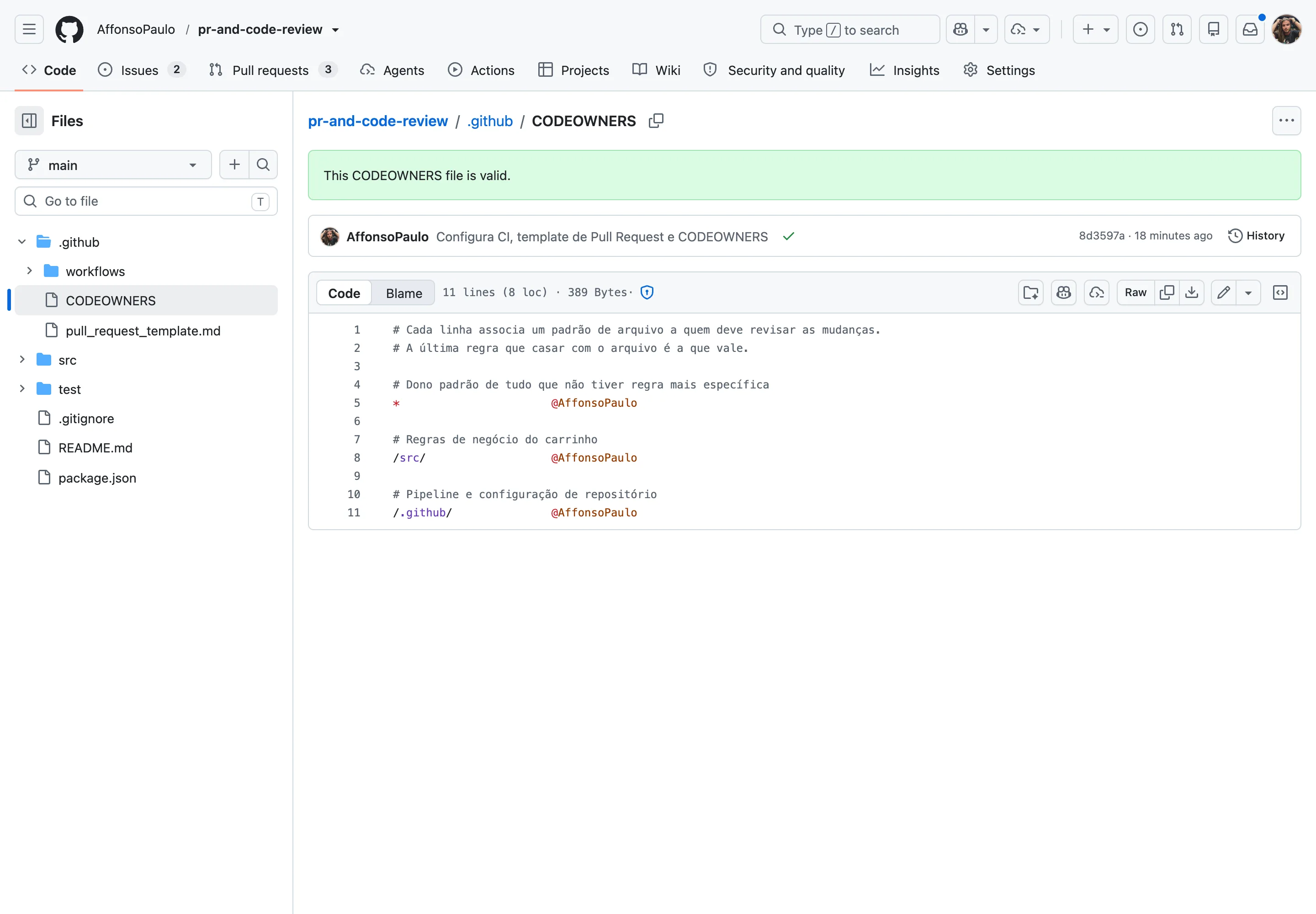The height and width of the screenshot is (914, 1316).
Task: Open the Copilot dropdown arrow in header
Action: point(986,29)
